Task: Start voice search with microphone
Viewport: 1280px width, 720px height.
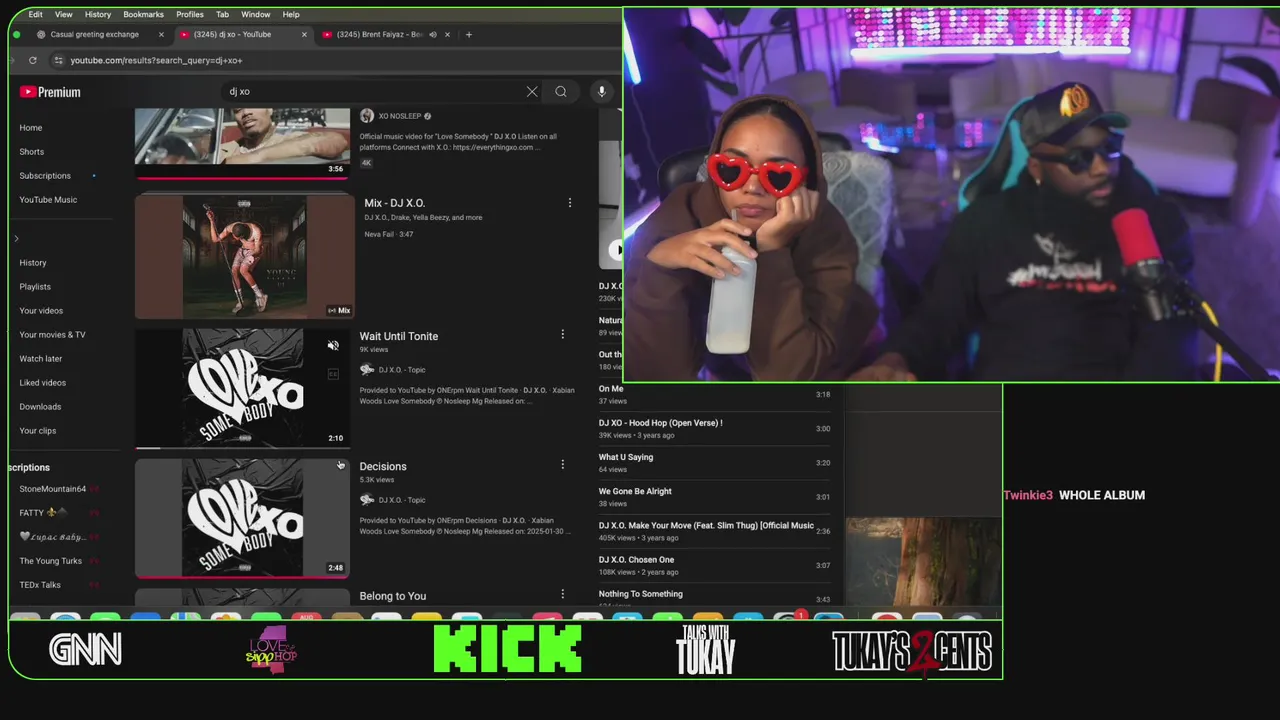Action: click(x=601, y=92)
